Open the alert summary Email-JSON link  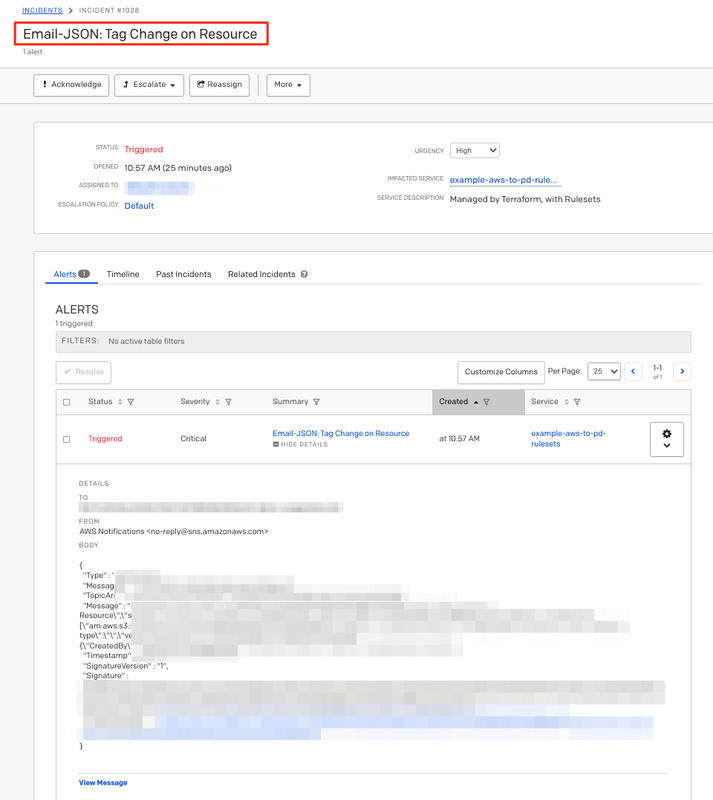(x=341, y=433)
